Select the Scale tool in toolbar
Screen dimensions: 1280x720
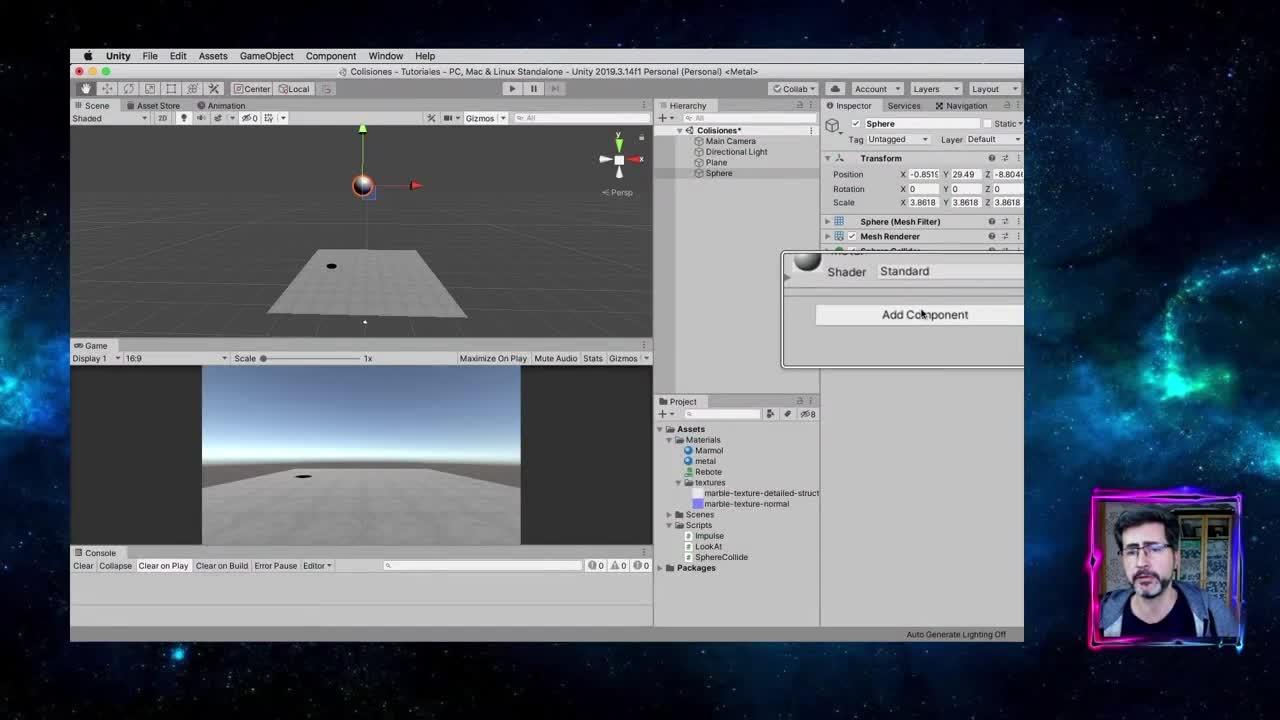(x=150, y=89)
